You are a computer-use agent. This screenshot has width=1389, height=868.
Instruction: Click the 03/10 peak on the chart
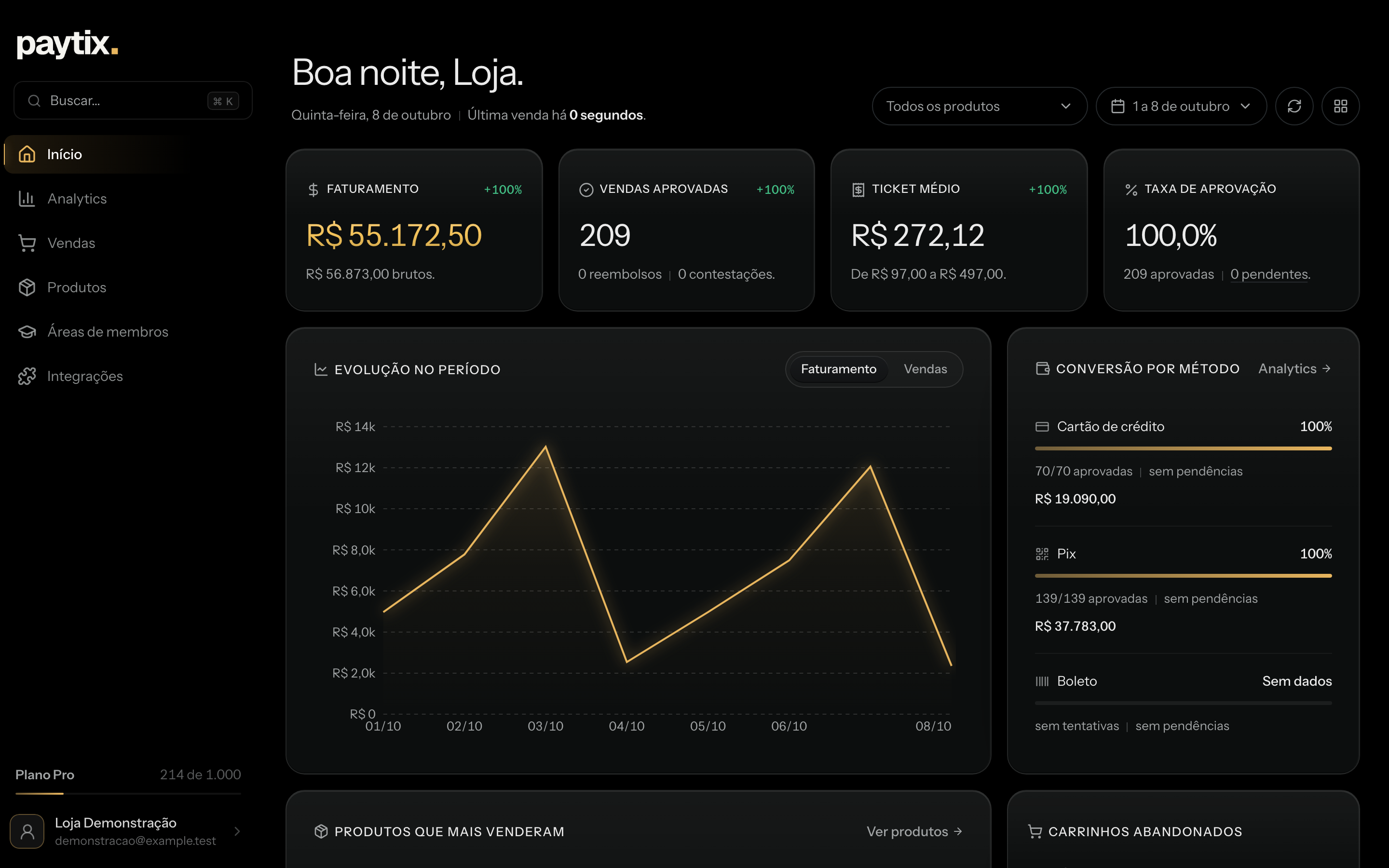(x=545, y=446)
